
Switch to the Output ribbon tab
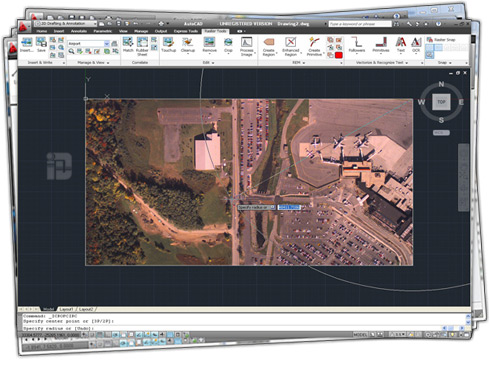point(161,31)
